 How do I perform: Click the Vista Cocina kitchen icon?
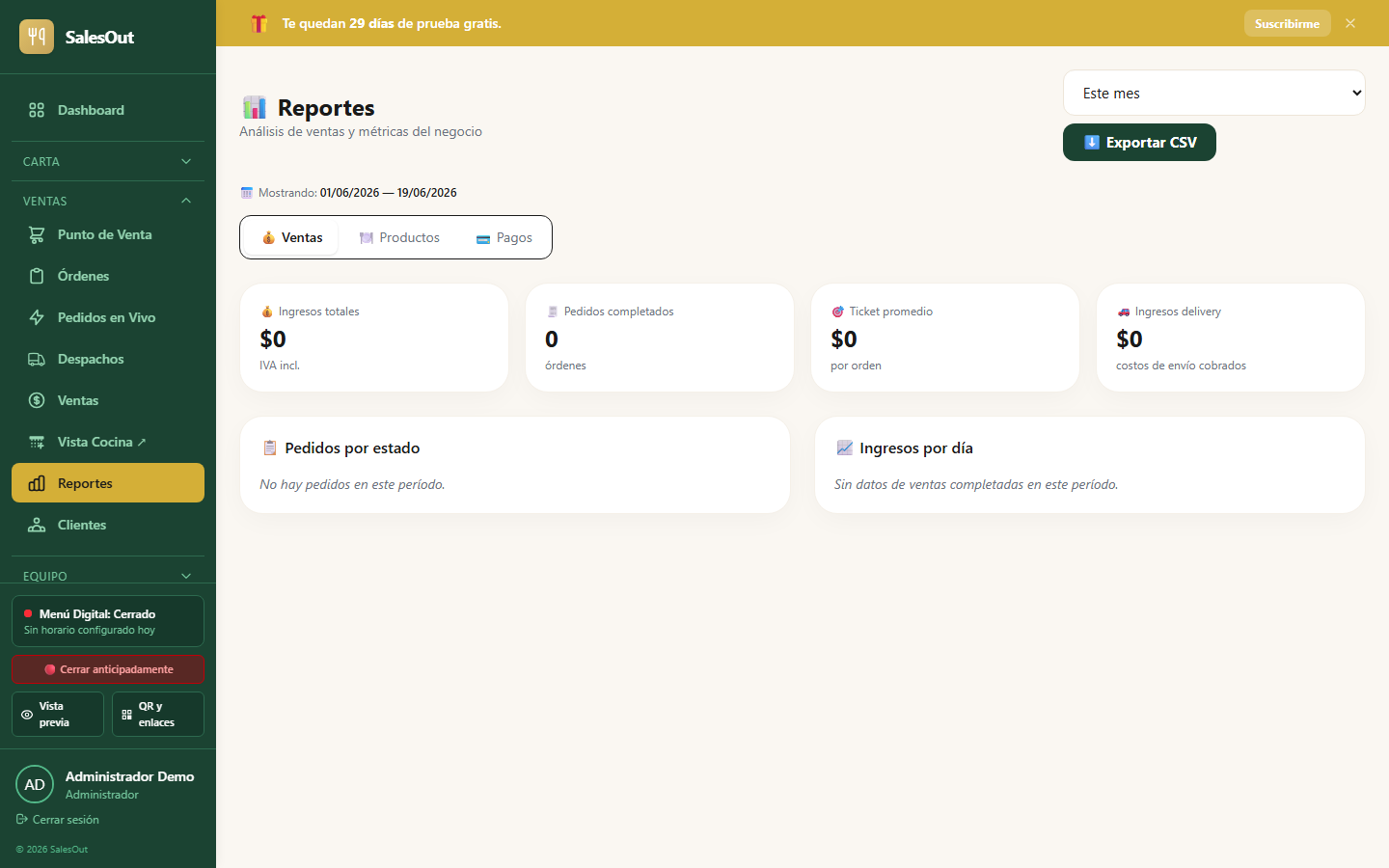37,442
